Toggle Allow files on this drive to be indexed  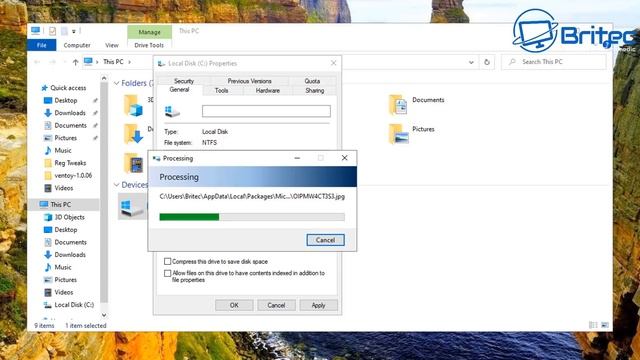(x=167, y=273)
